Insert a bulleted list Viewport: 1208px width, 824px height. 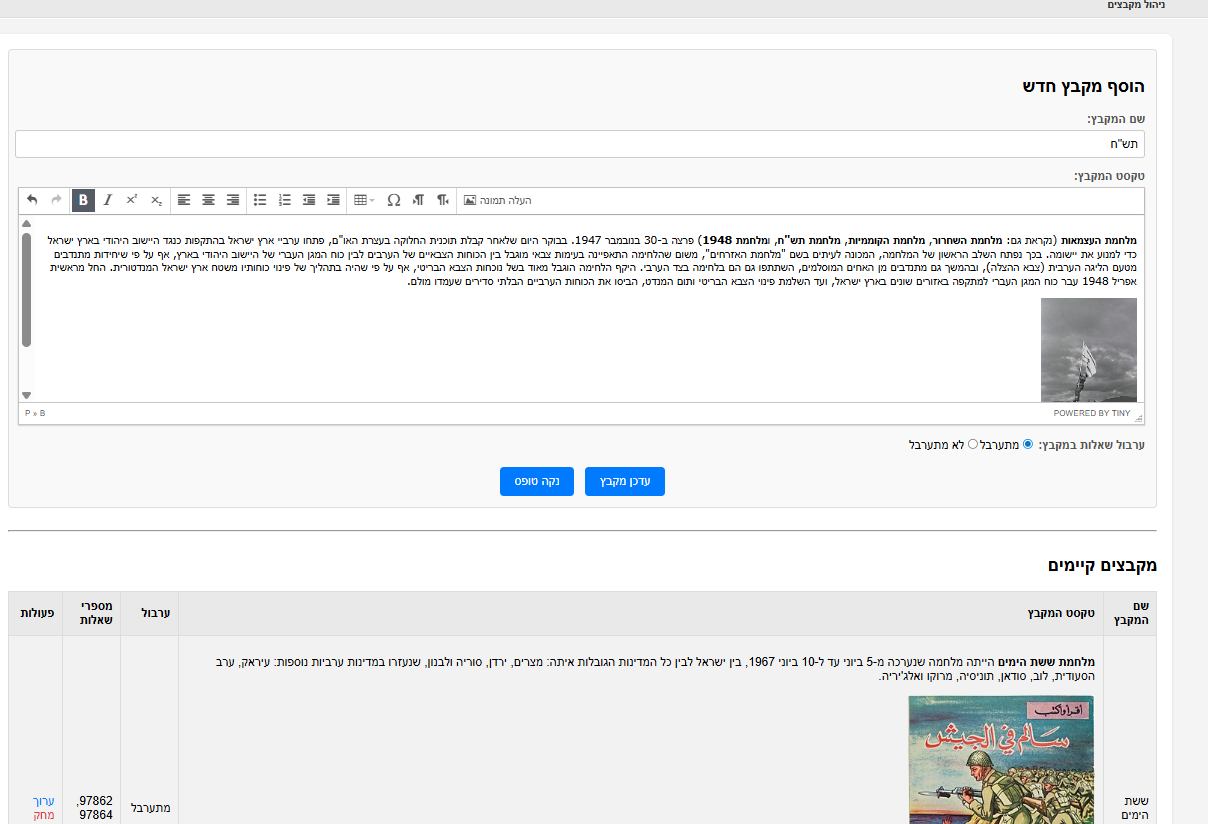[x=260, y=200]
